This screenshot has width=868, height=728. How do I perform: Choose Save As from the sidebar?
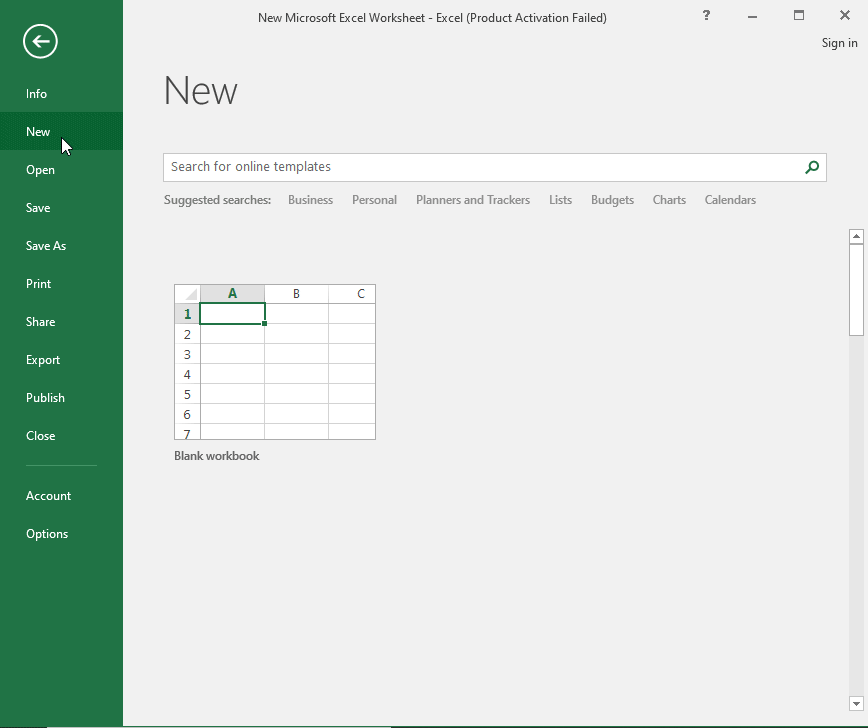coord(46,246)
